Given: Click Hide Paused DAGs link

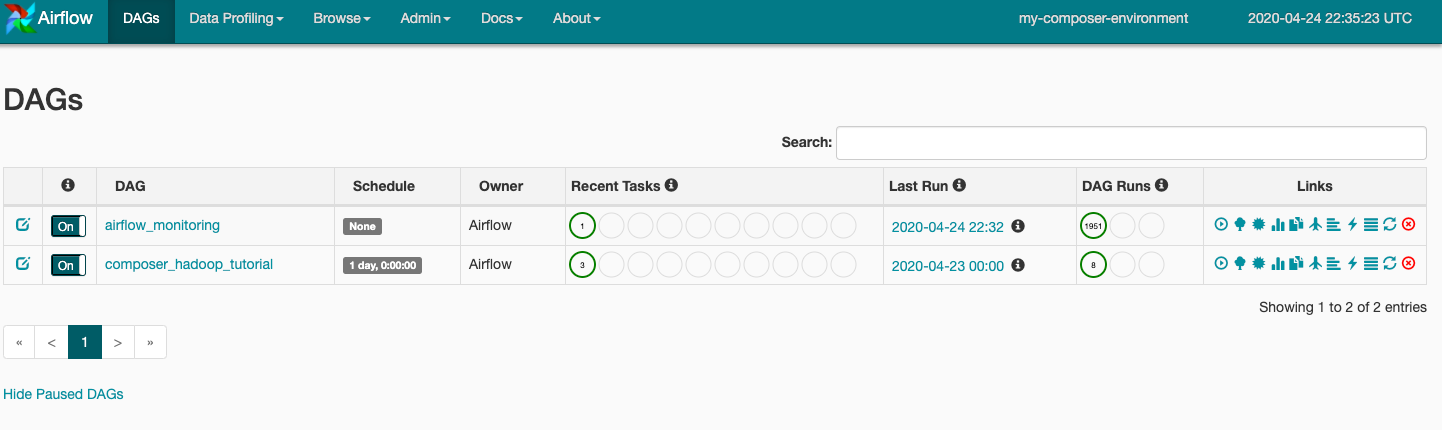Looking at the screenshot, I should (63, 394).
